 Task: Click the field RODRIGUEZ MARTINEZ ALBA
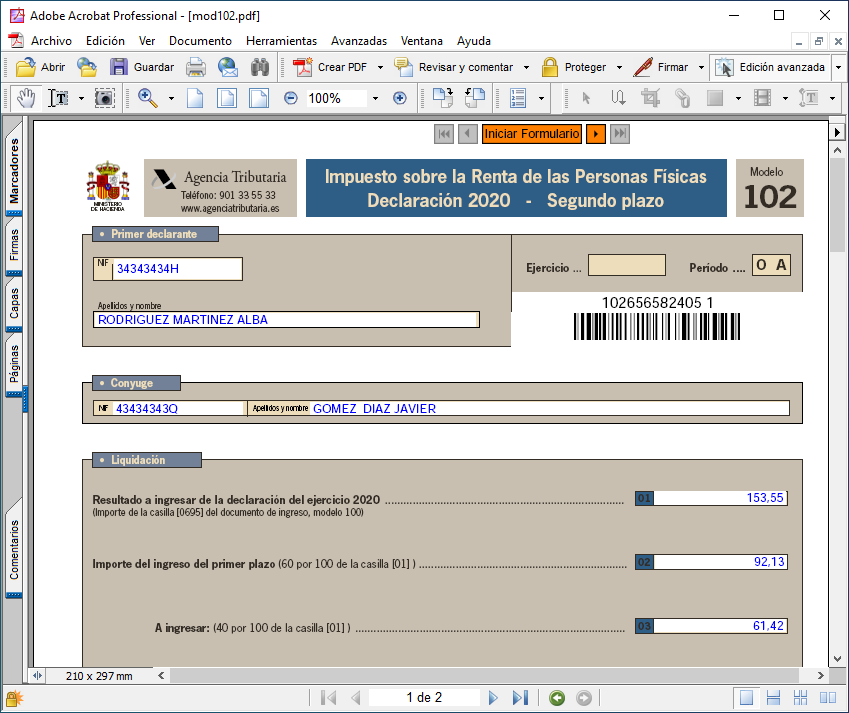(286, 319)
